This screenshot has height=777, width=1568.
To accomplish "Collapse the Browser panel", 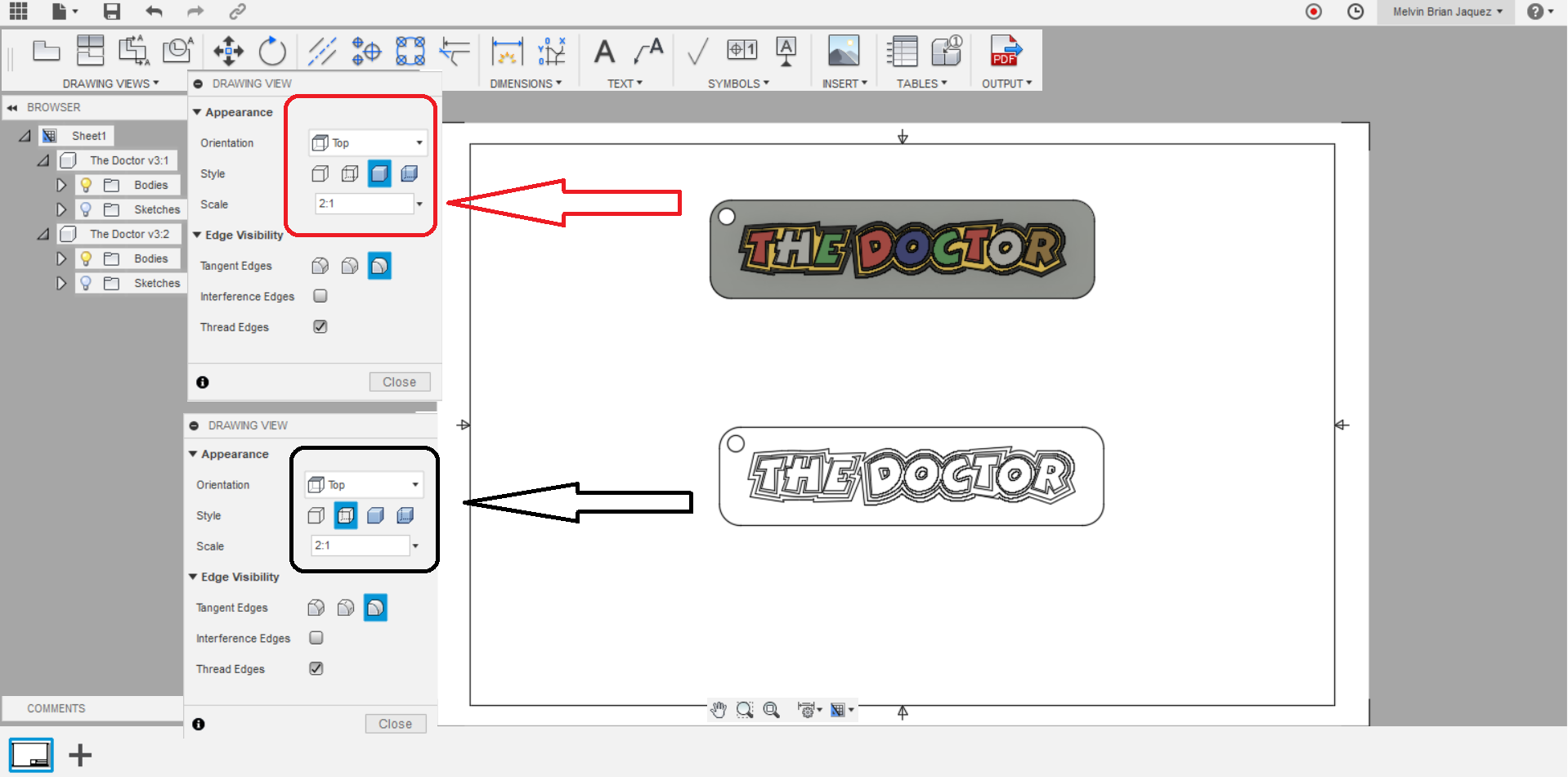I will pyautogui.click(x=12, y=106).
